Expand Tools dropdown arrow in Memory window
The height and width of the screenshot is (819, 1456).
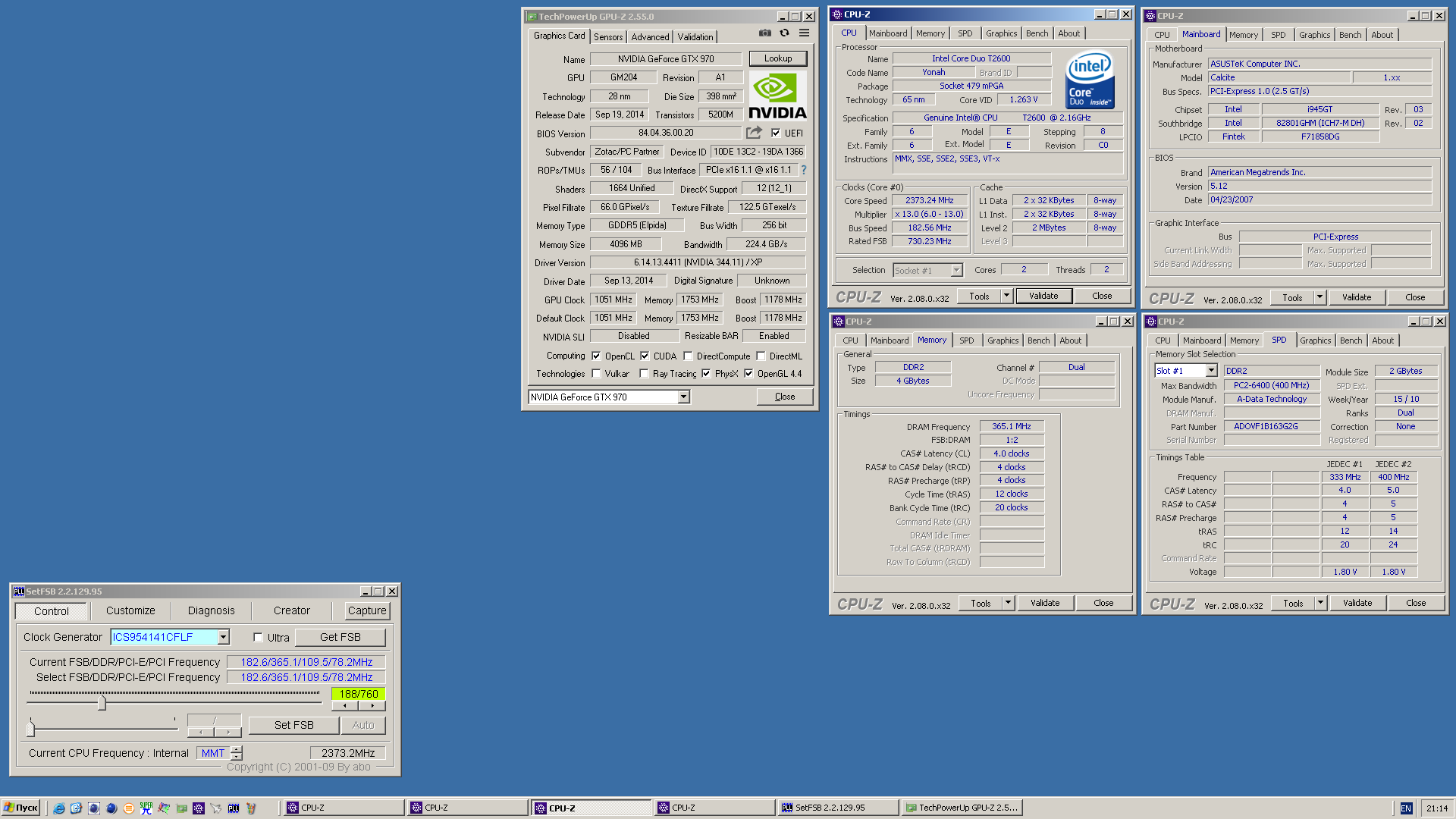pos(1008,603)
